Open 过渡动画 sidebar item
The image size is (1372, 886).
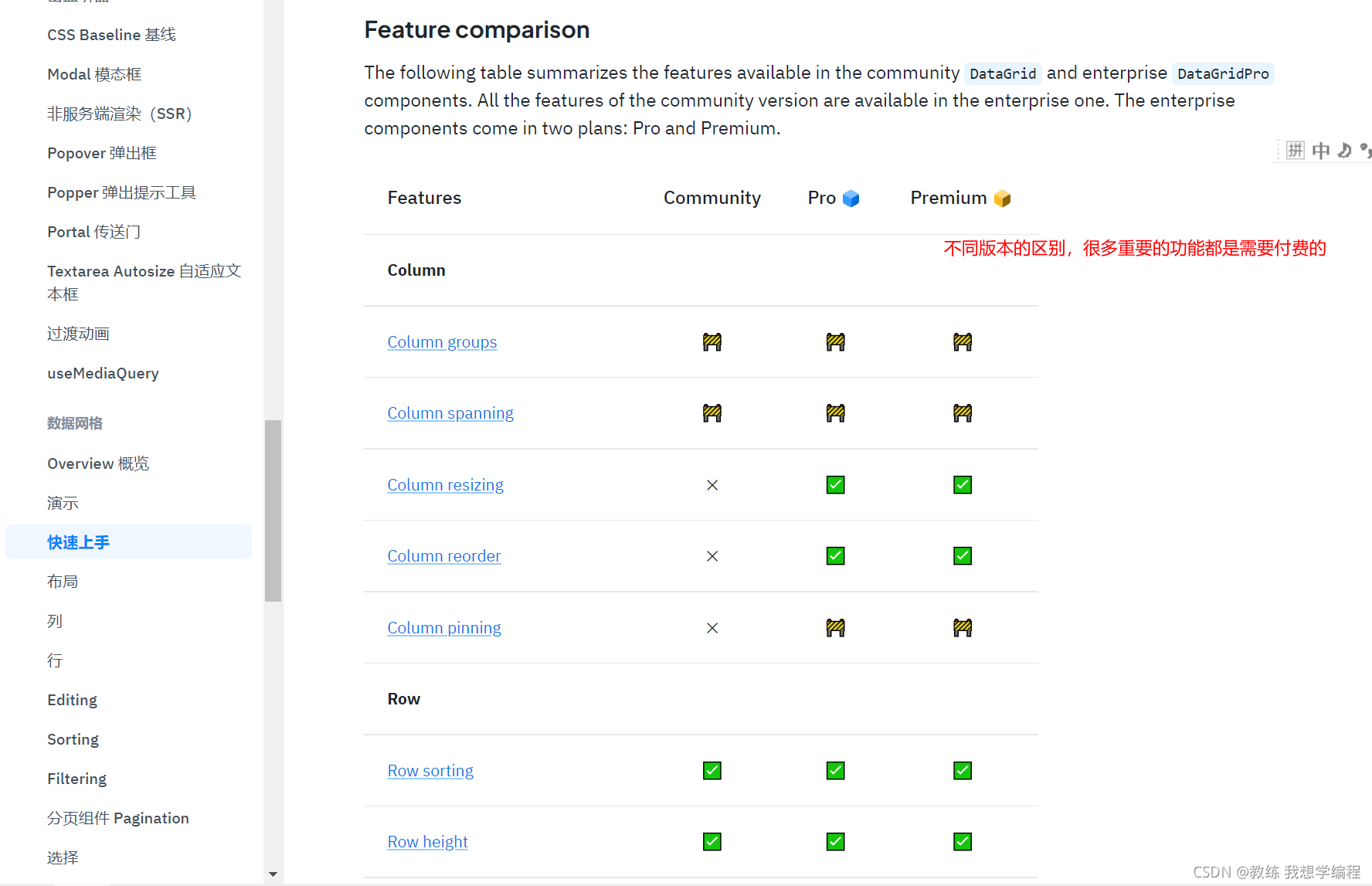pos(78,334)
